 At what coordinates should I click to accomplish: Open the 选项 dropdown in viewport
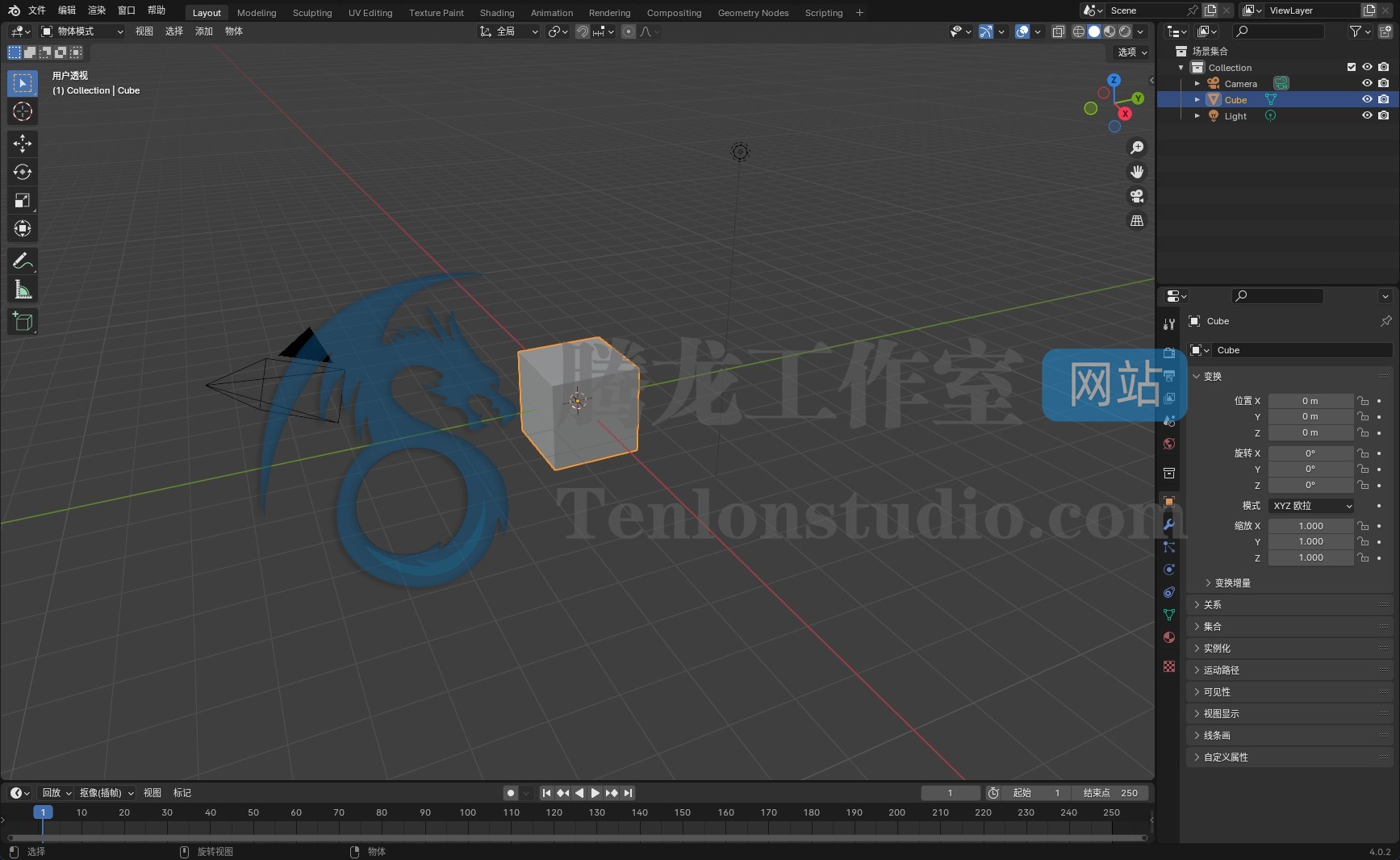pos(1132,52)
